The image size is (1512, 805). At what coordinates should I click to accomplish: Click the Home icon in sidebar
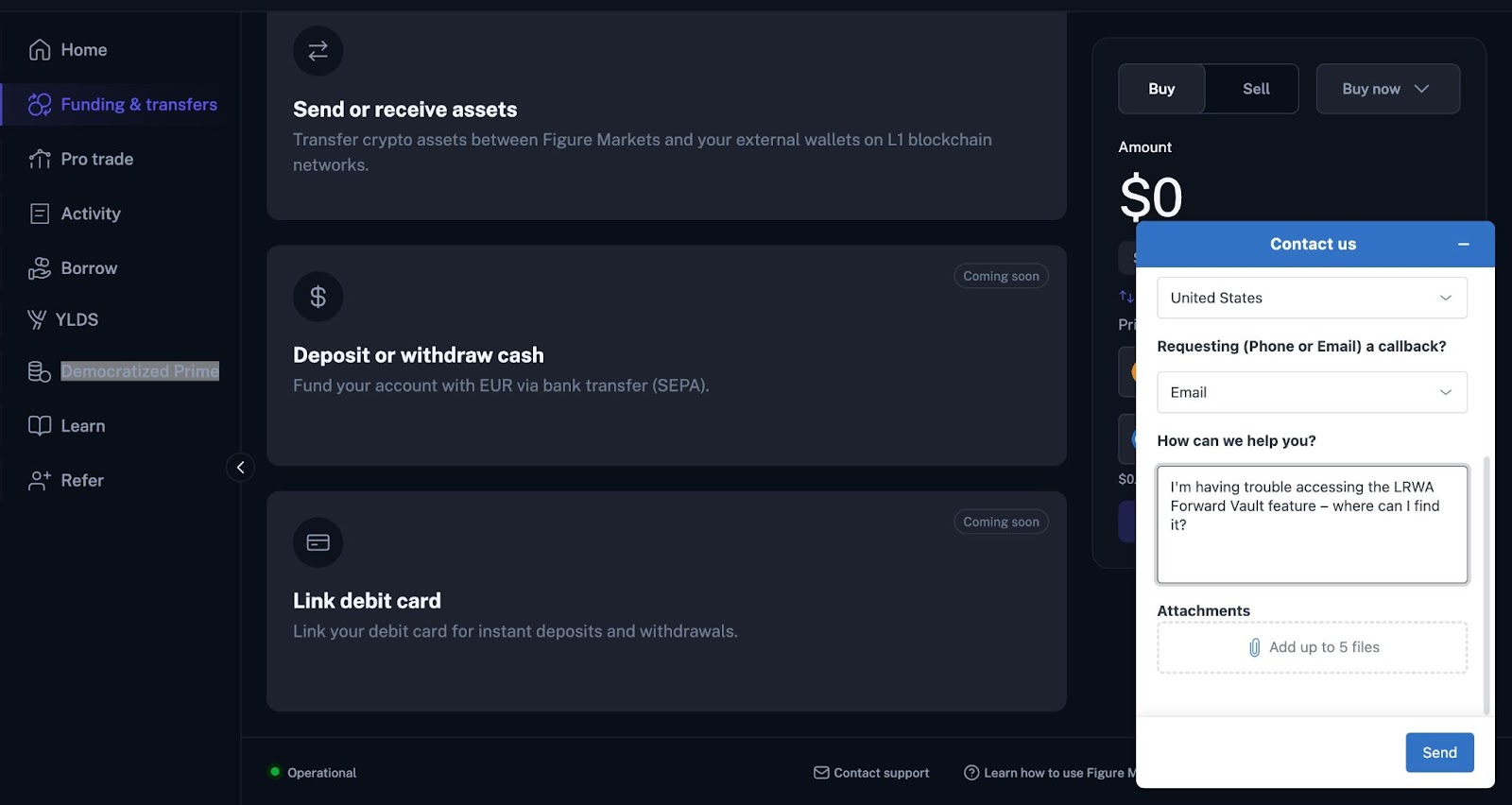40,50
